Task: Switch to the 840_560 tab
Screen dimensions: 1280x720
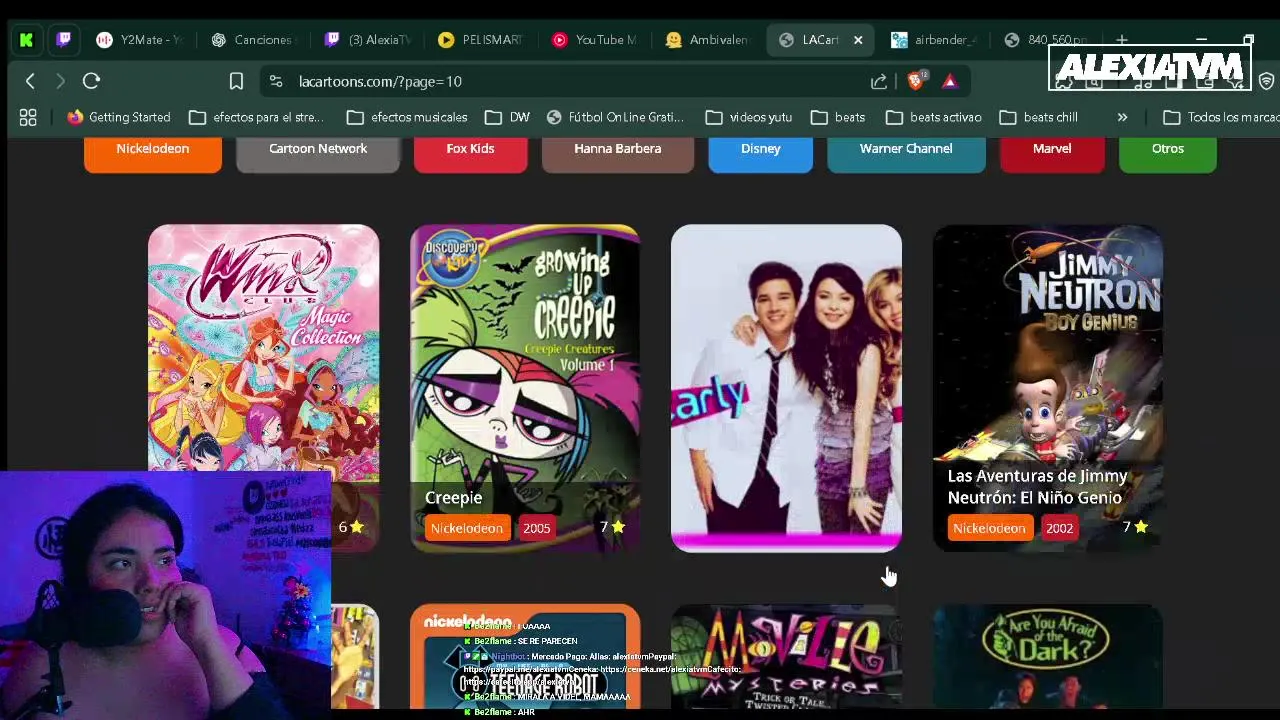Action: 1048,40
